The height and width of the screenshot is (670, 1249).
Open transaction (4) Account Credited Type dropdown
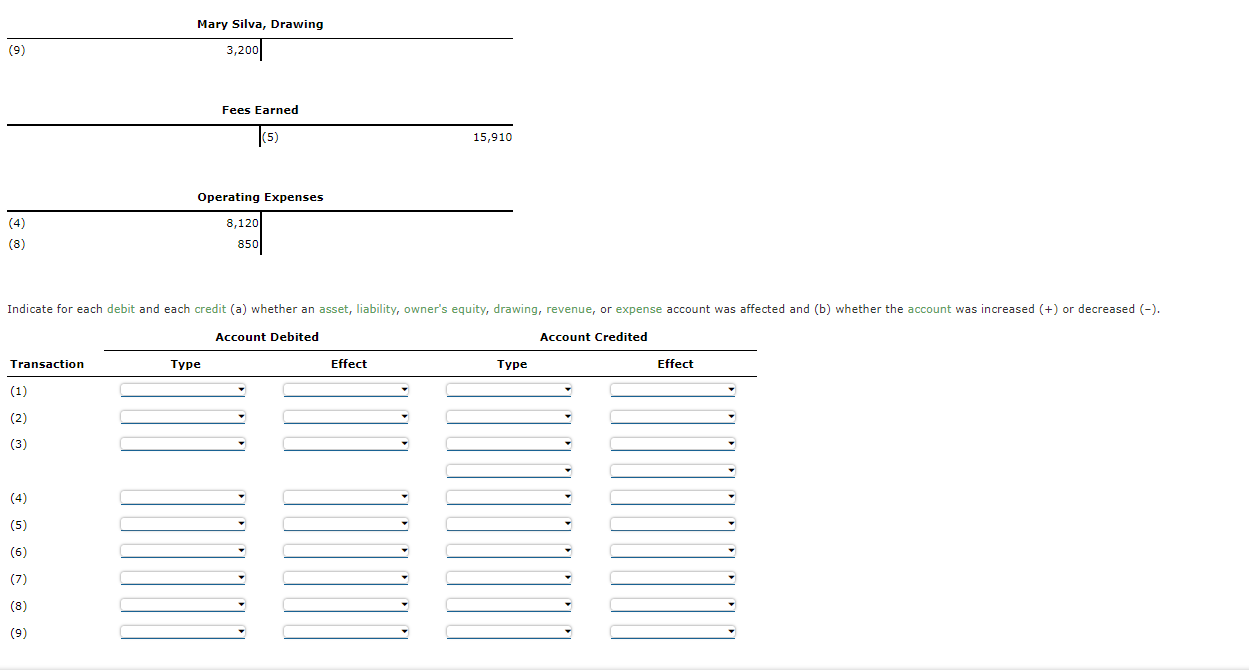coord(509,497)
